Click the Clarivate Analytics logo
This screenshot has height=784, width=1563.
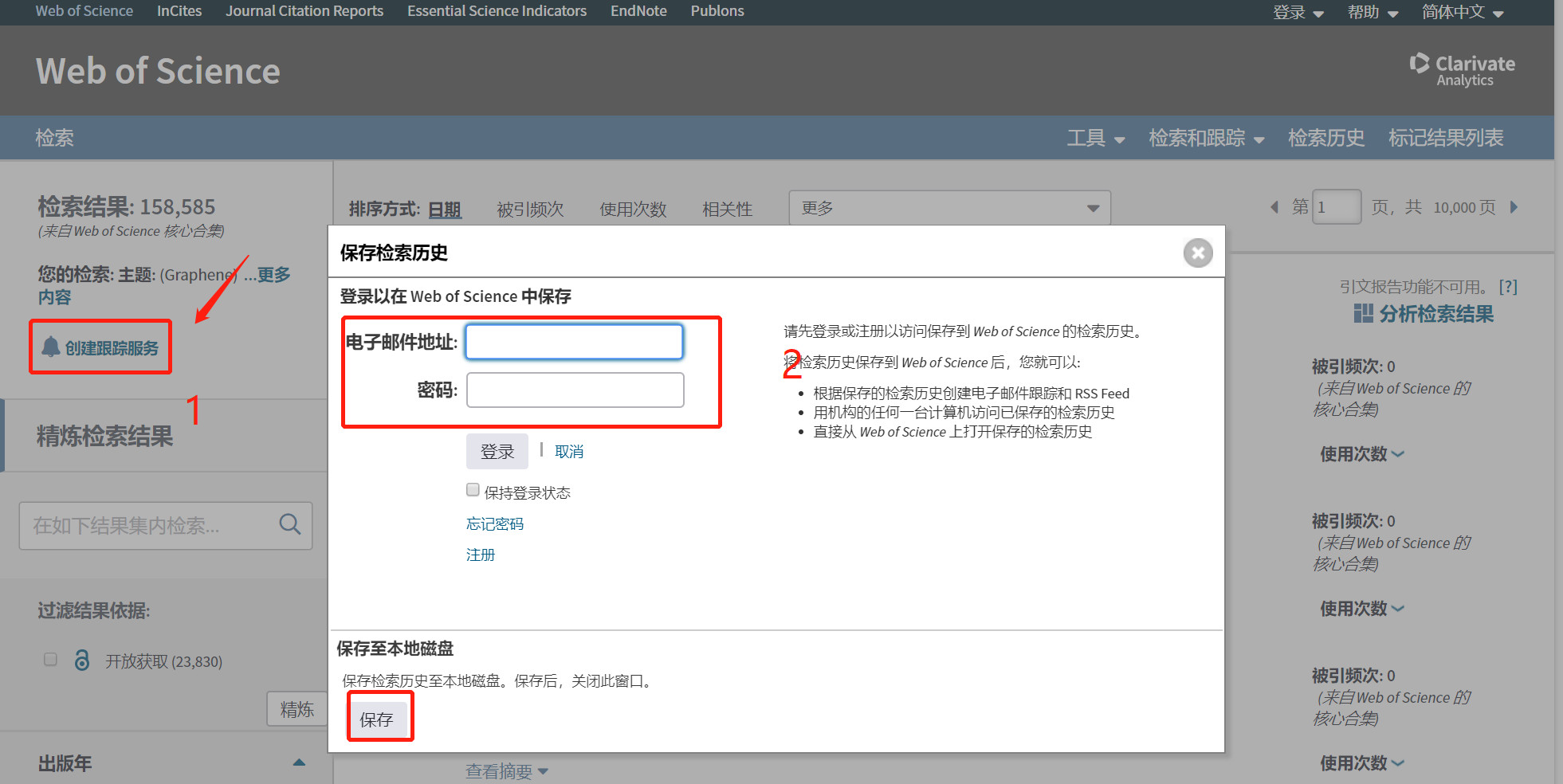[x=1462, y=70]
